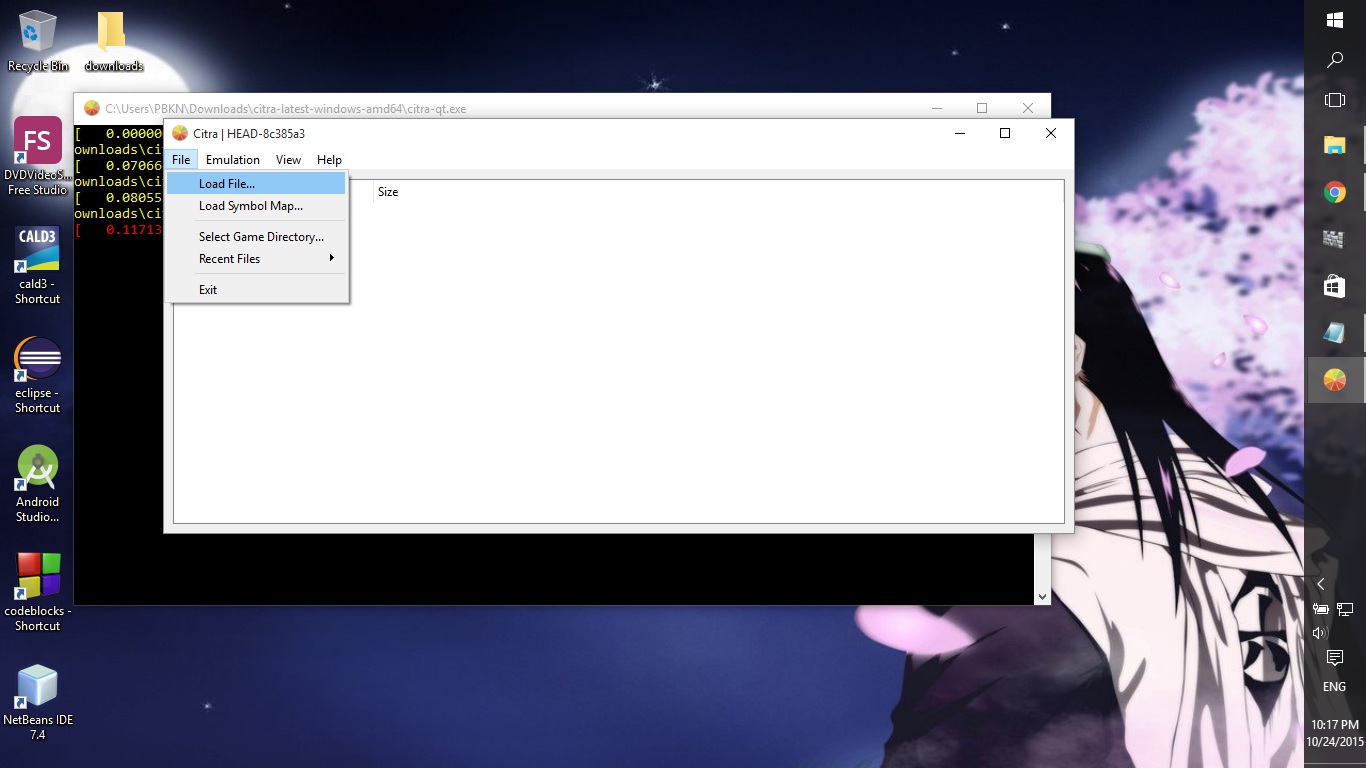Choose Load Symbol Map... menu entry
Image resolution: width=1366 pixels, height=768 pixels.
coord(250,206)
